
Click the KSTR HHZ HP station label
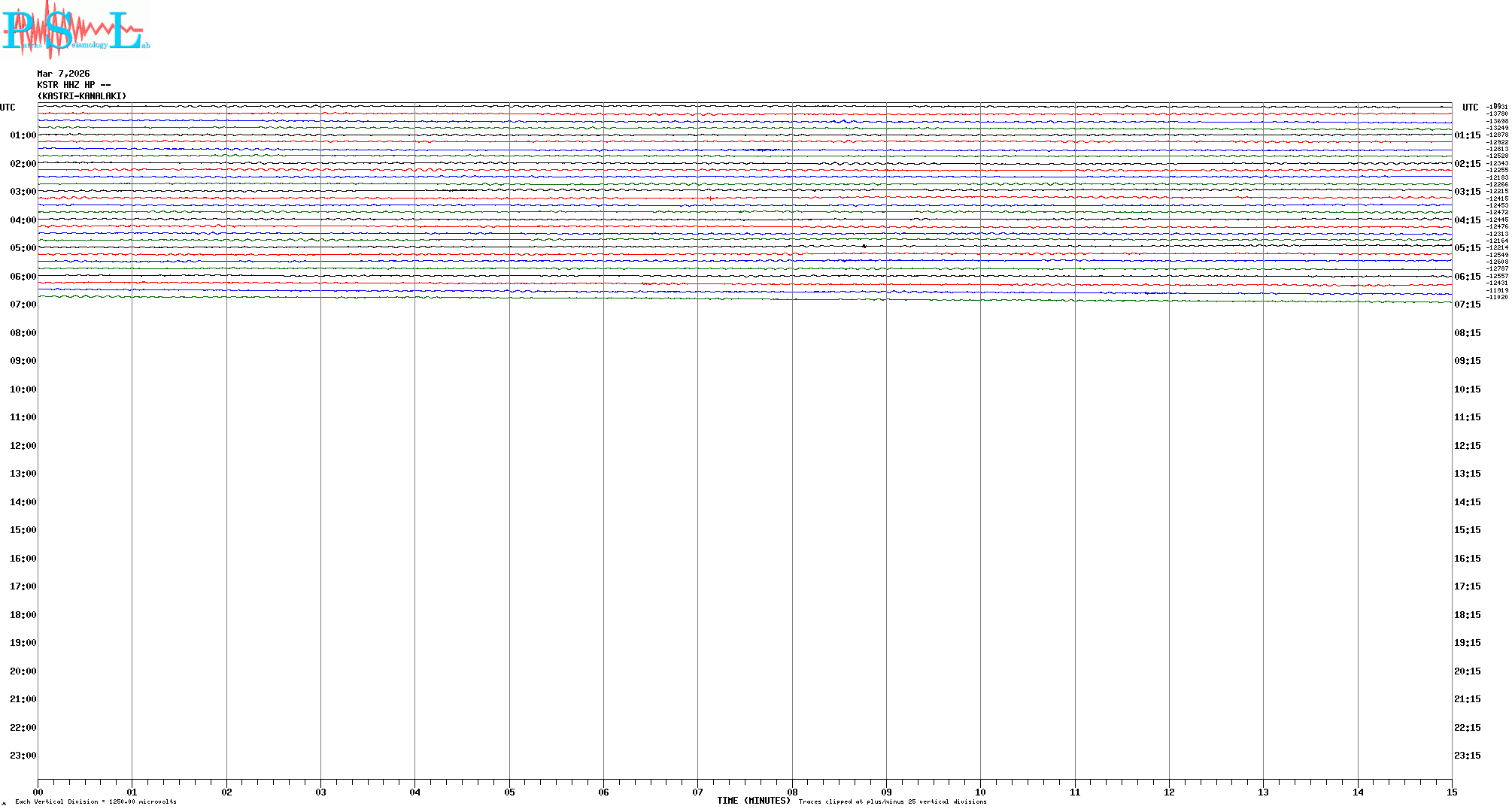click(x=74, y=85)
